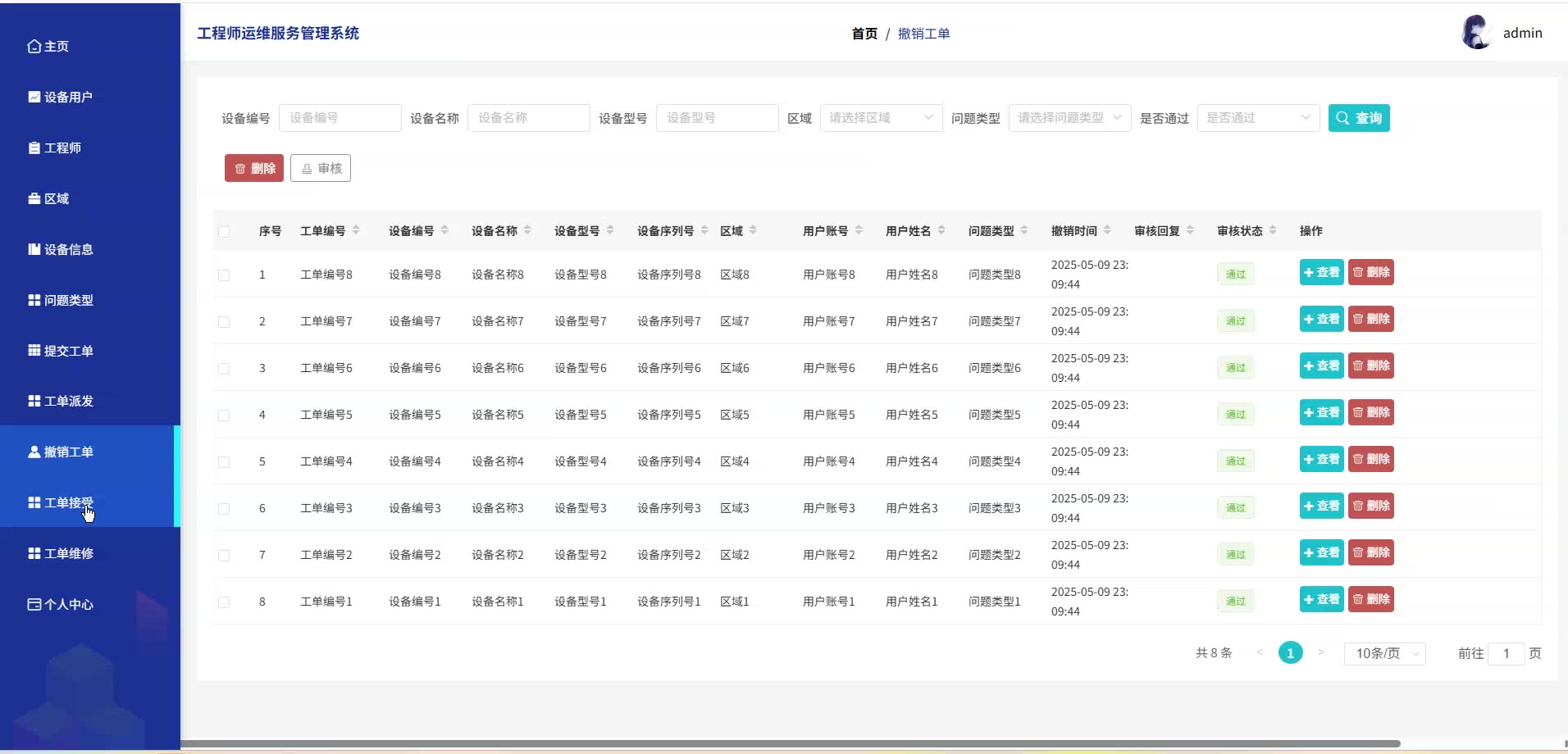Sort table by 工单编号 column arrows

coord(356,230)
